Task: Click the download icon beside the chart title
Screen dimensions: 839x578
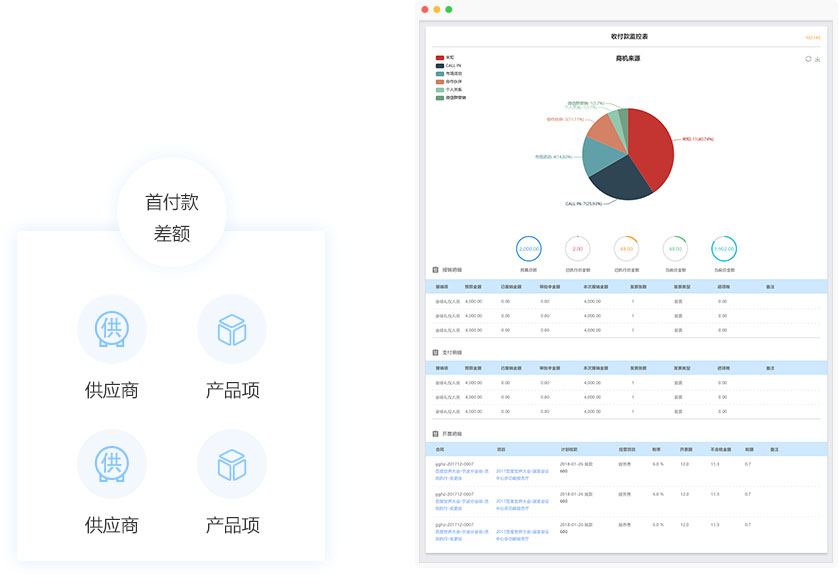Action: click(x=818, y=59)
